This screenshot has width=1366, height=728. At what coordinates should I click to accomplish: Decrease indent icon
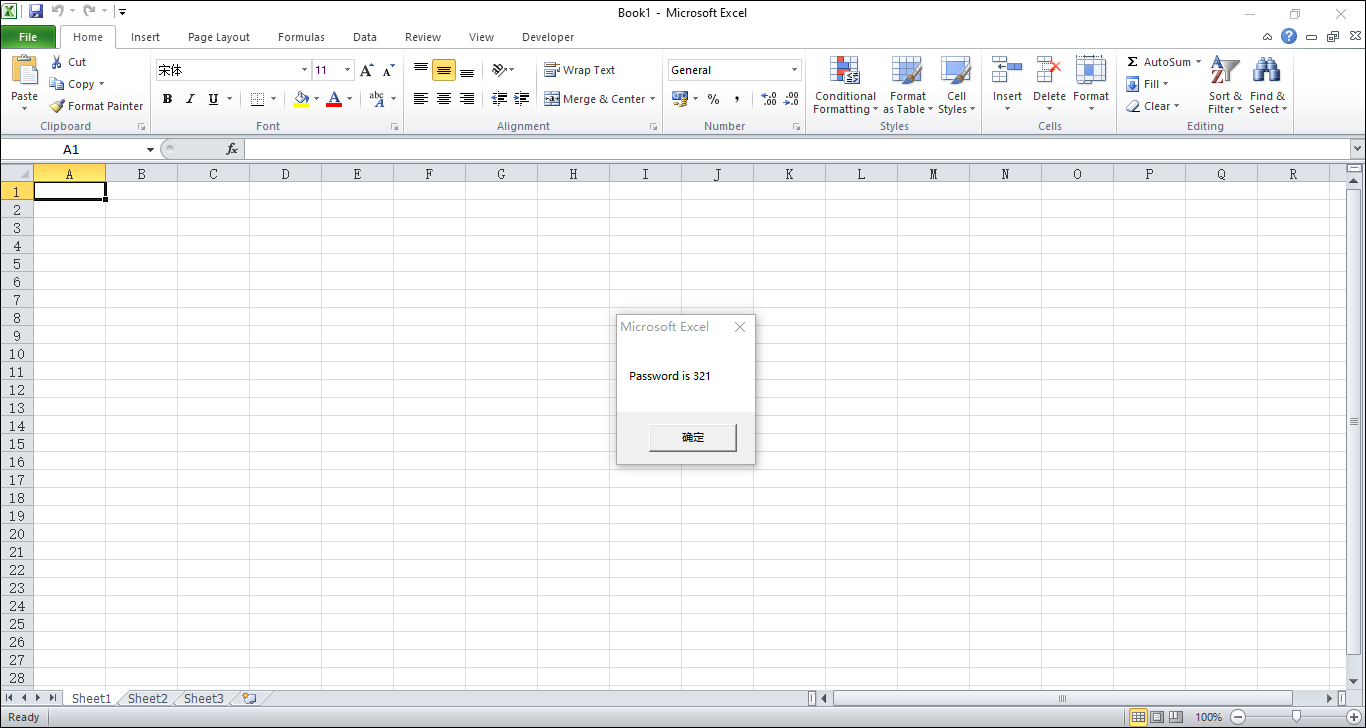pyautogui.click(x=499, y=99)
